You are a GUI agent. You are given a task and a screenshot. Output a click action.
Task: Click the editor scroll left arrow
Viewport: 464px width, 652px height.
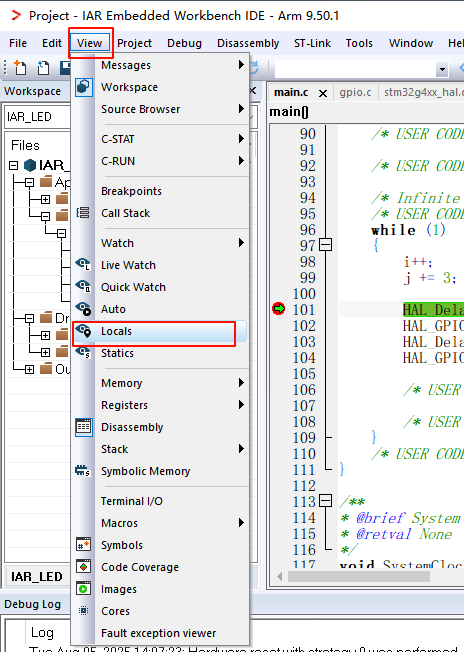pos(279,576)
